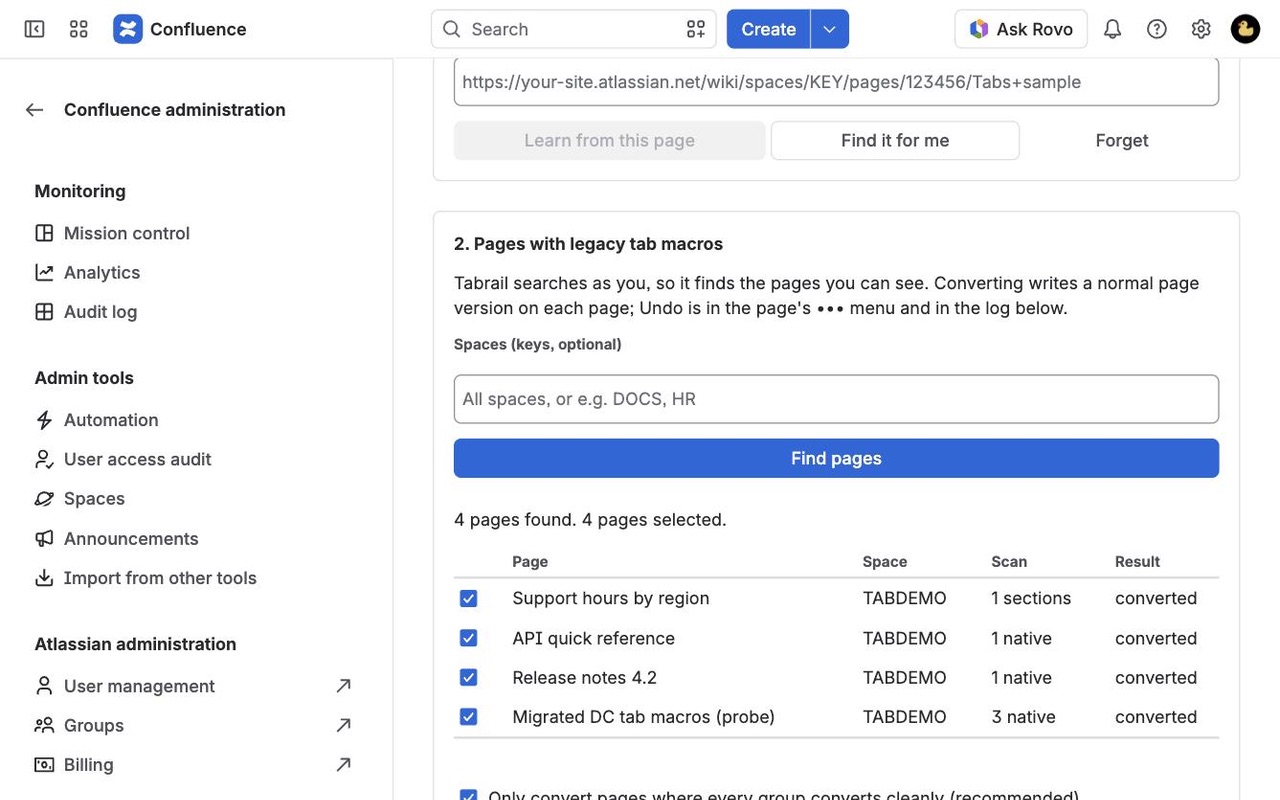Expand the Create button dropdown arrow
This screenshot has height=800, width=1280.
tap(829, 29)
